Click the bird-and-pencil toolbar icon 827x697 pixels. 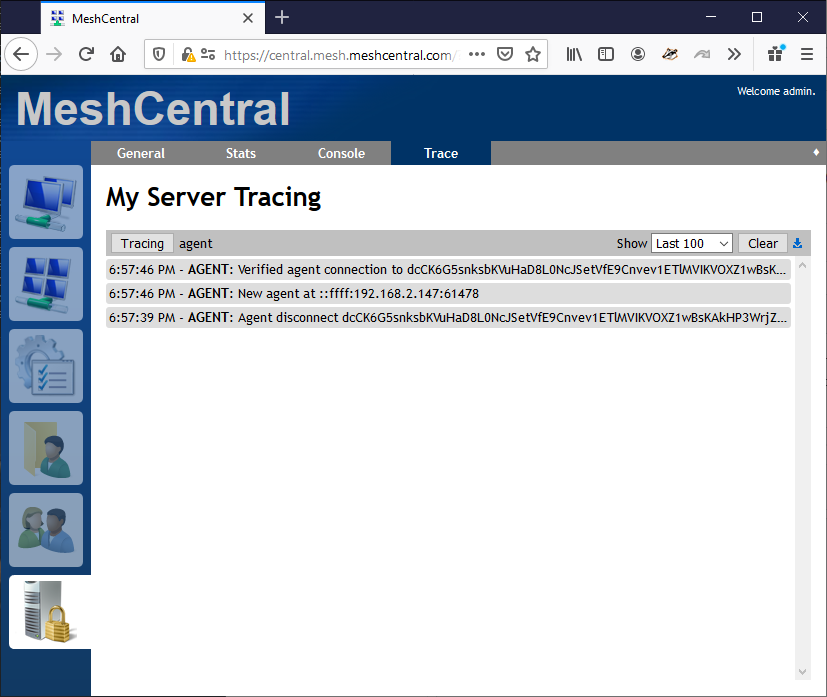tap(670, 54)
